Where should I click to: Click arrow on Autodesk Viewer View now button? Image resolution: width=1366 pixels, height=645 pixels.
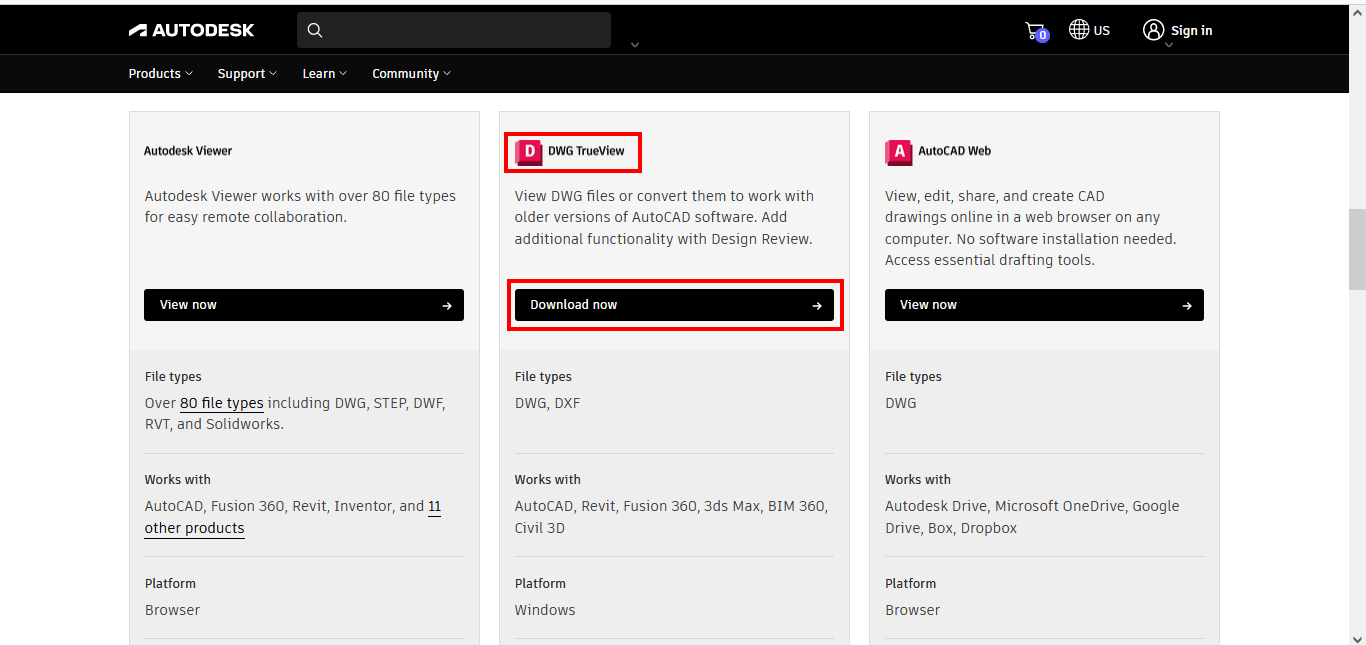pos(447,306)
